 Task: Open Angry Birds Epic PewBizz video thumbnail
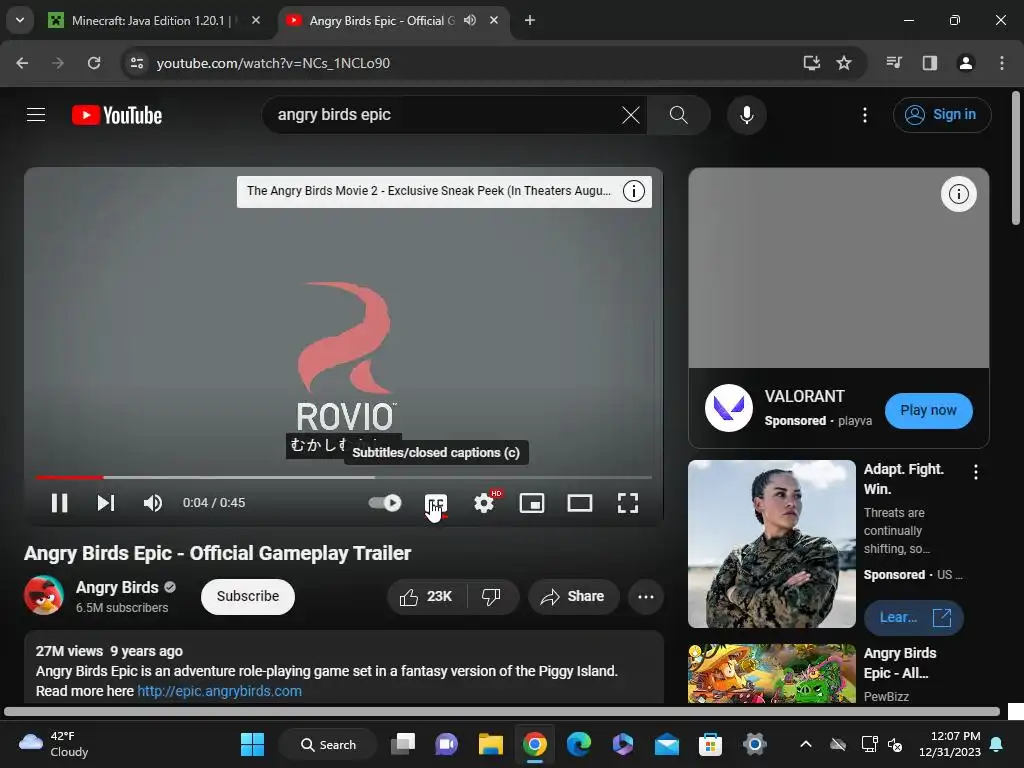coord(771,673)
